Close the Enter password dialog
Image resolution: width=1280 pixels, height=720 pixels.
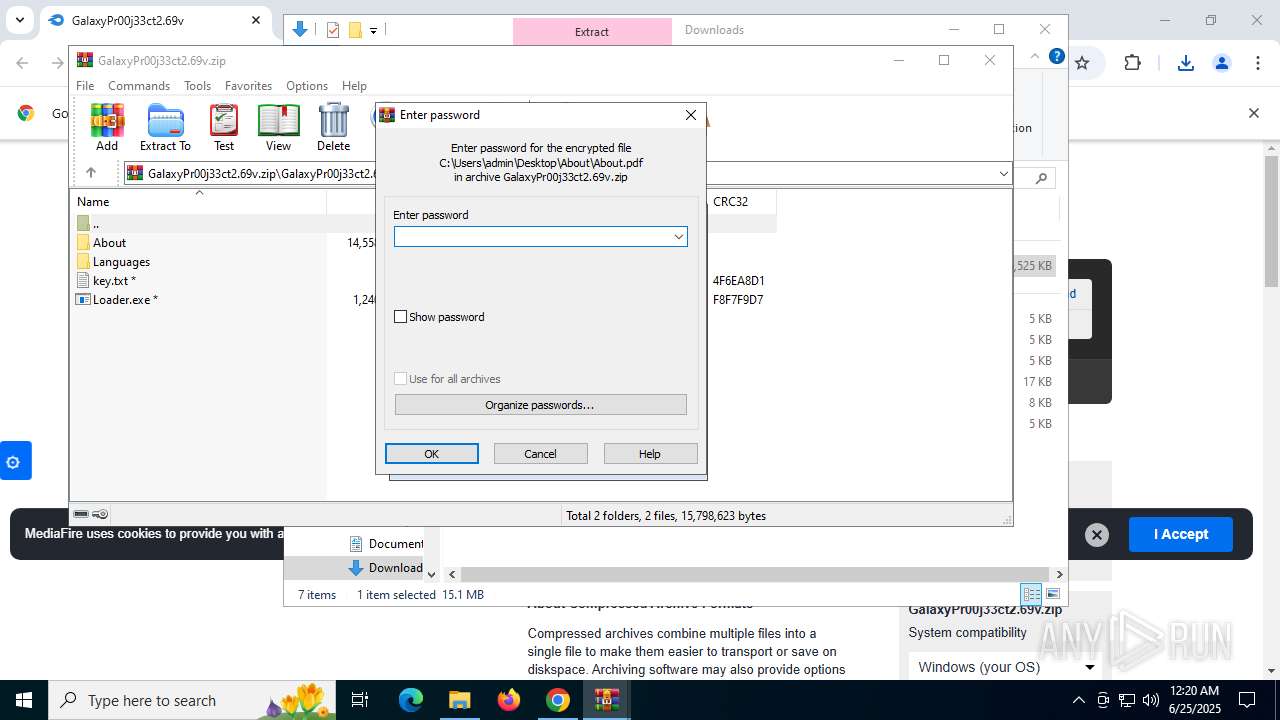690,115
